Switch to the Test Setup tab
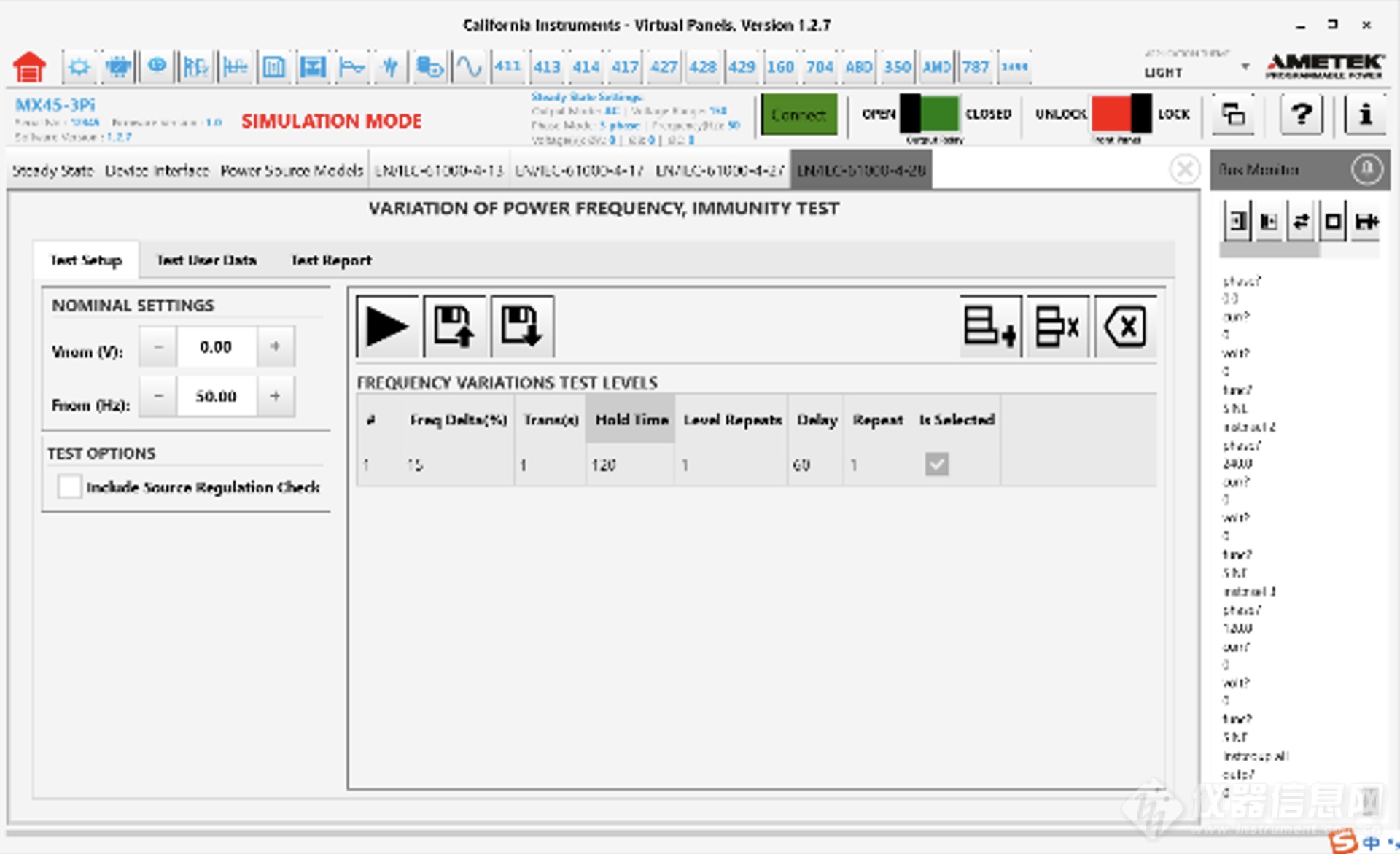Image resolution: width=1400 pixels, height=854 pixels. 86,260
